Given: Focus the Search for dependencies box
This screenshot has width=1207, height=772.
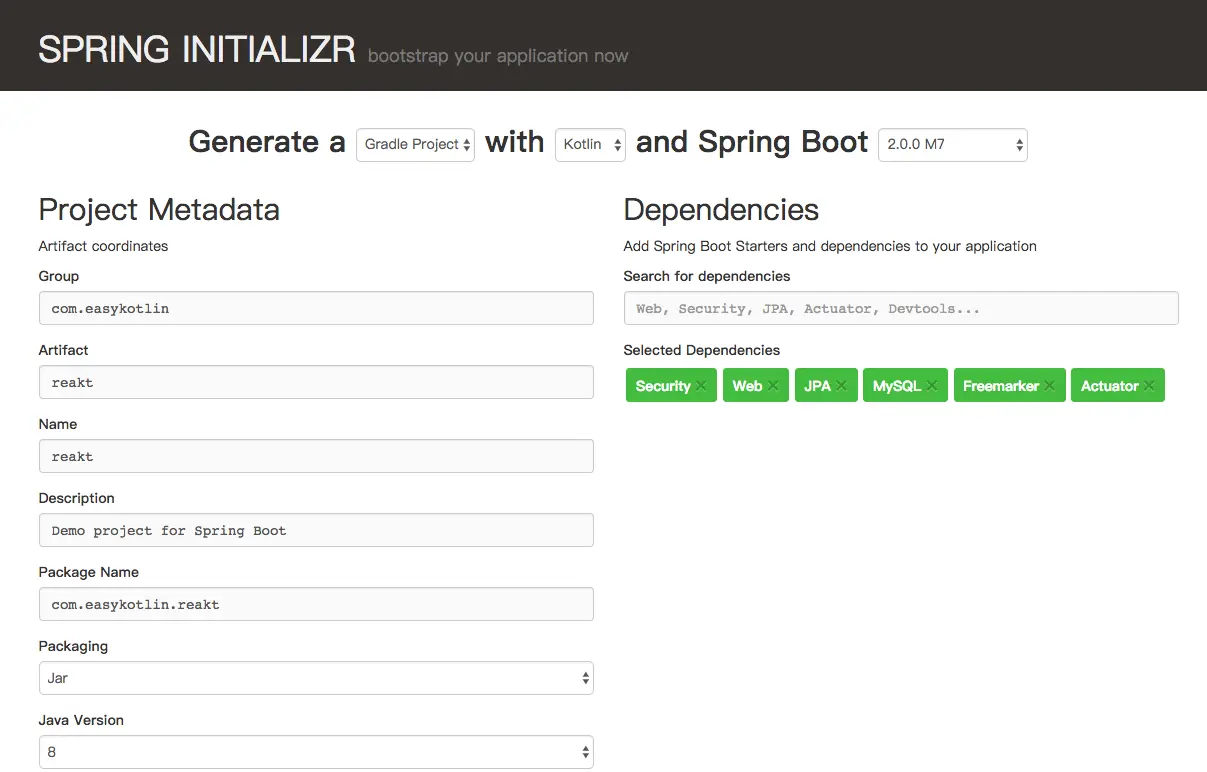Looking at the screenshot, I should click(901, 308).
